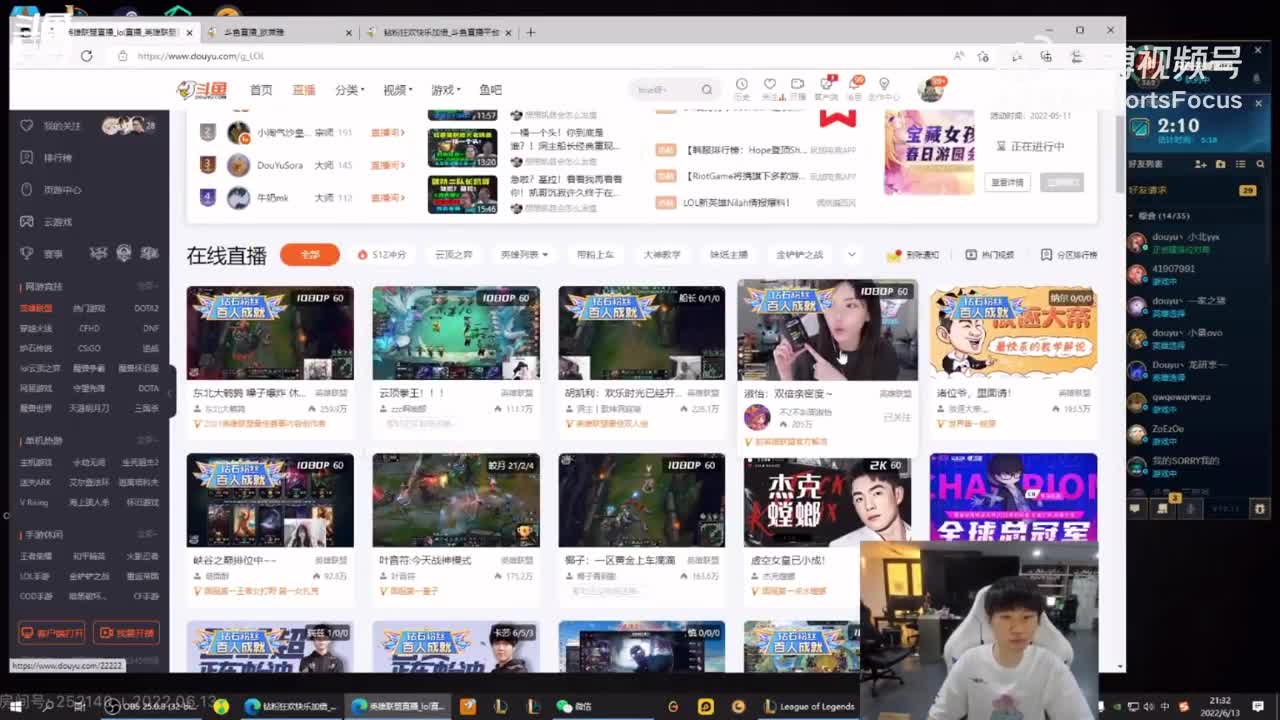Expand the 英雄列表 dropdown filter

click(524, 255)
